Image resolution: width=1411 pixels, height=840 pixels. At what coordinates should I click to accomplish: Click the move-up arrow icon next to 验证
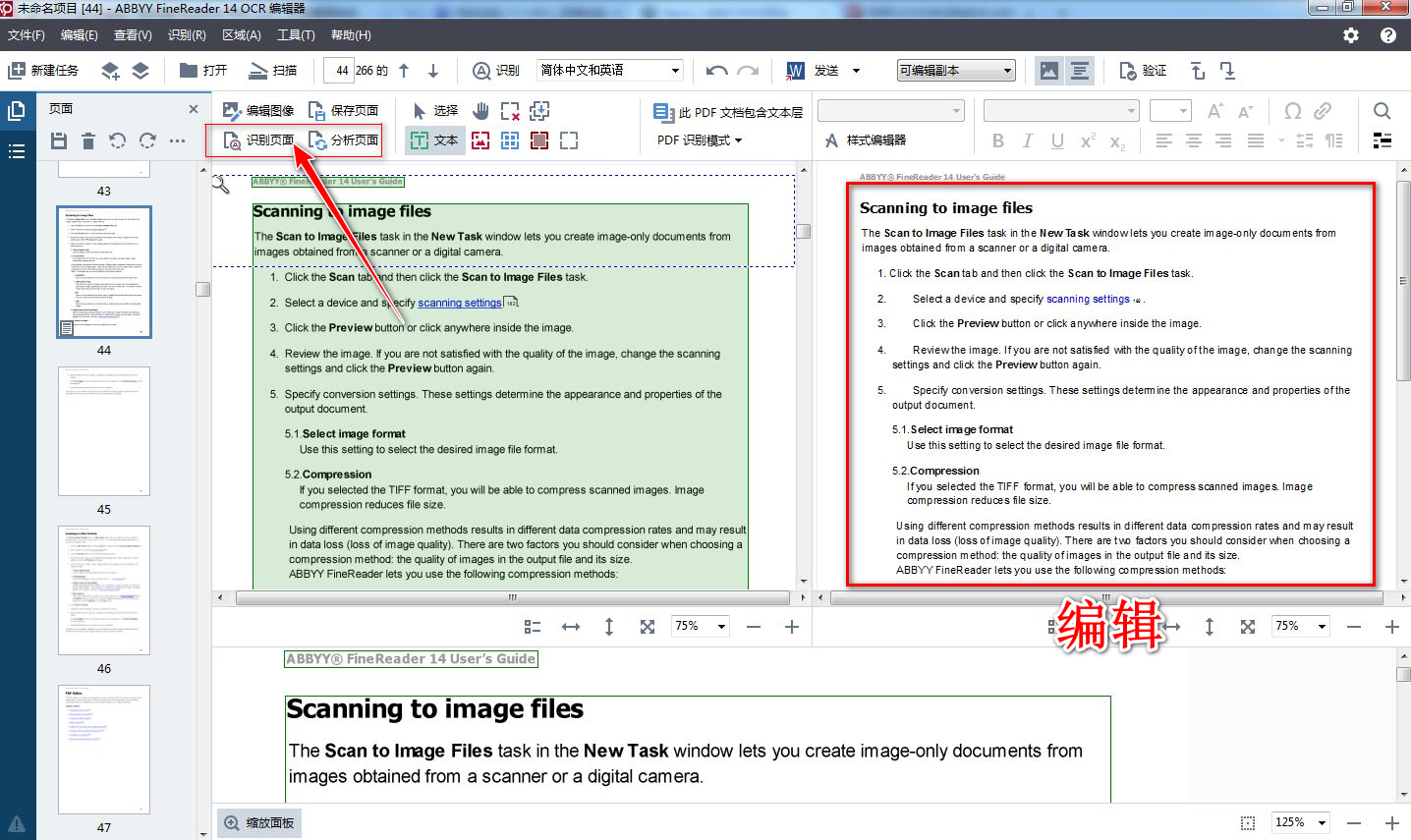[1198, 71]
